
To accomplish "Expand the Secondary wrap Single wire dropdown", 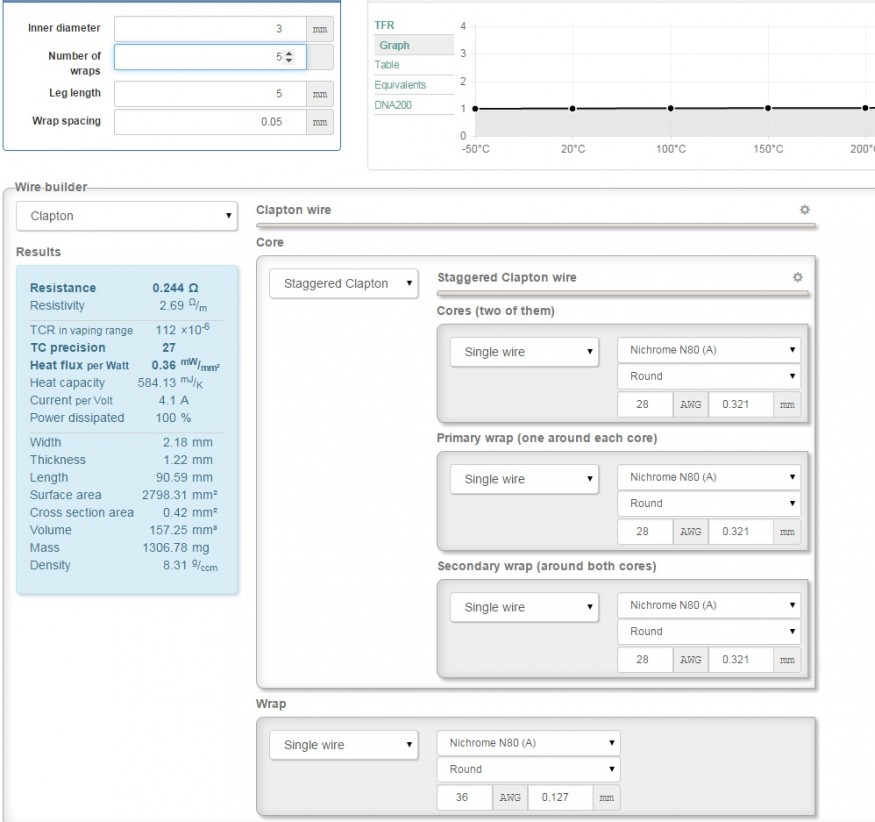I will 525,607.
